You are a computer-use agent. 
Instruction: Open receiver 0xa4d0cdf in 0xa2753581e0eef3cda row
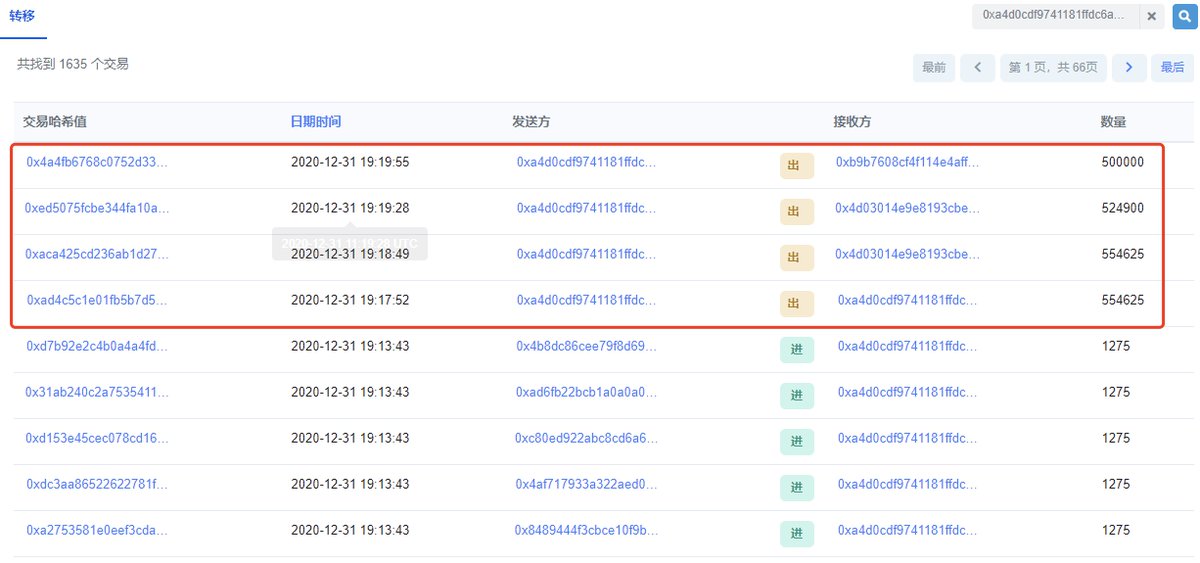[x=908, y=530]
